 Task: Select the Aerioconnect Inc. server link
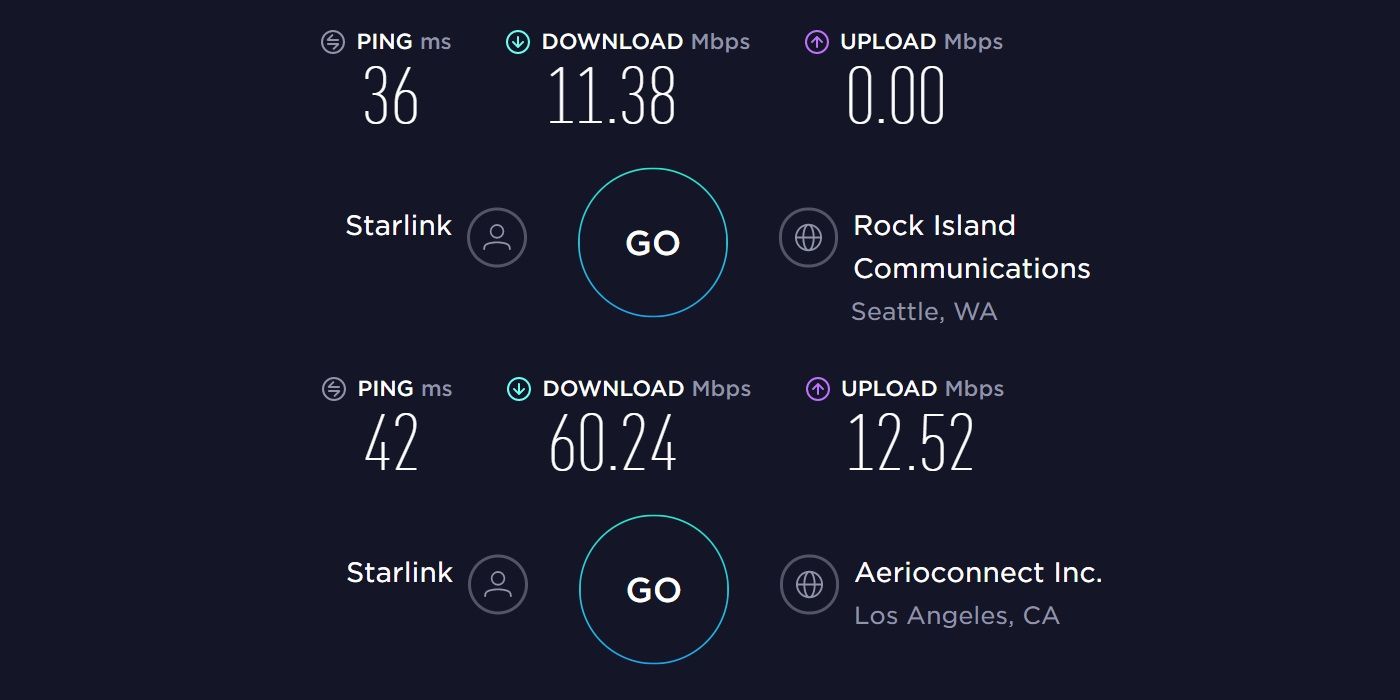pyautogui.click(x=977, y=572)
